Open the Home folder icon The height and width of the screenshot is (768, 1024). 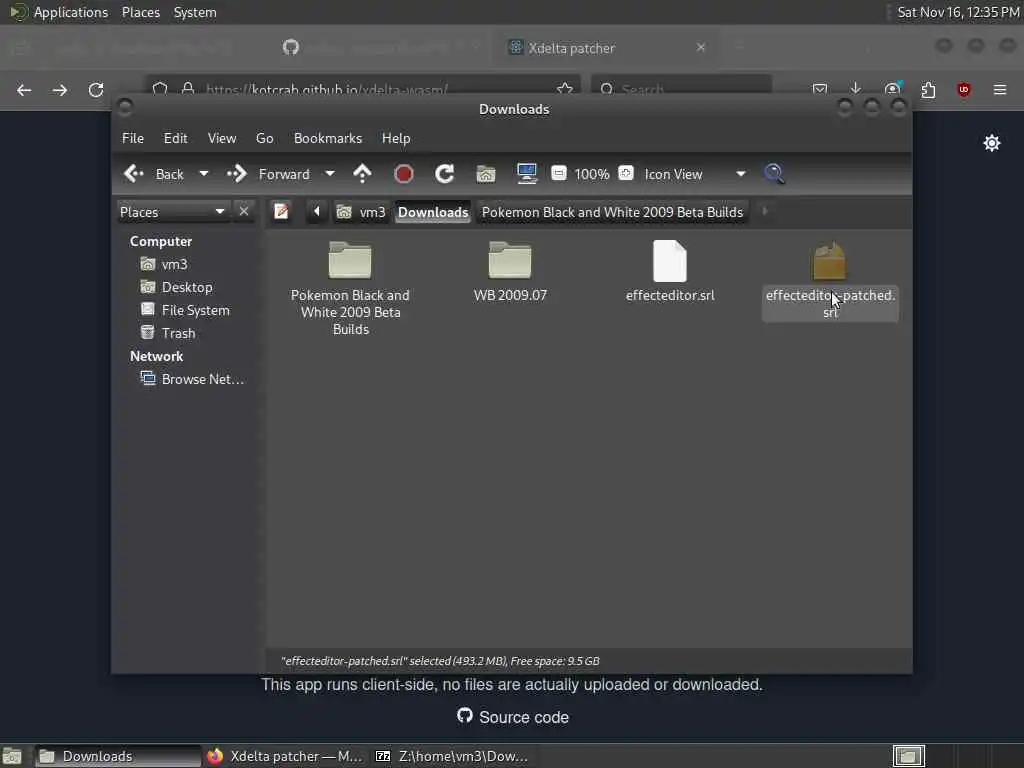(486, 174)
